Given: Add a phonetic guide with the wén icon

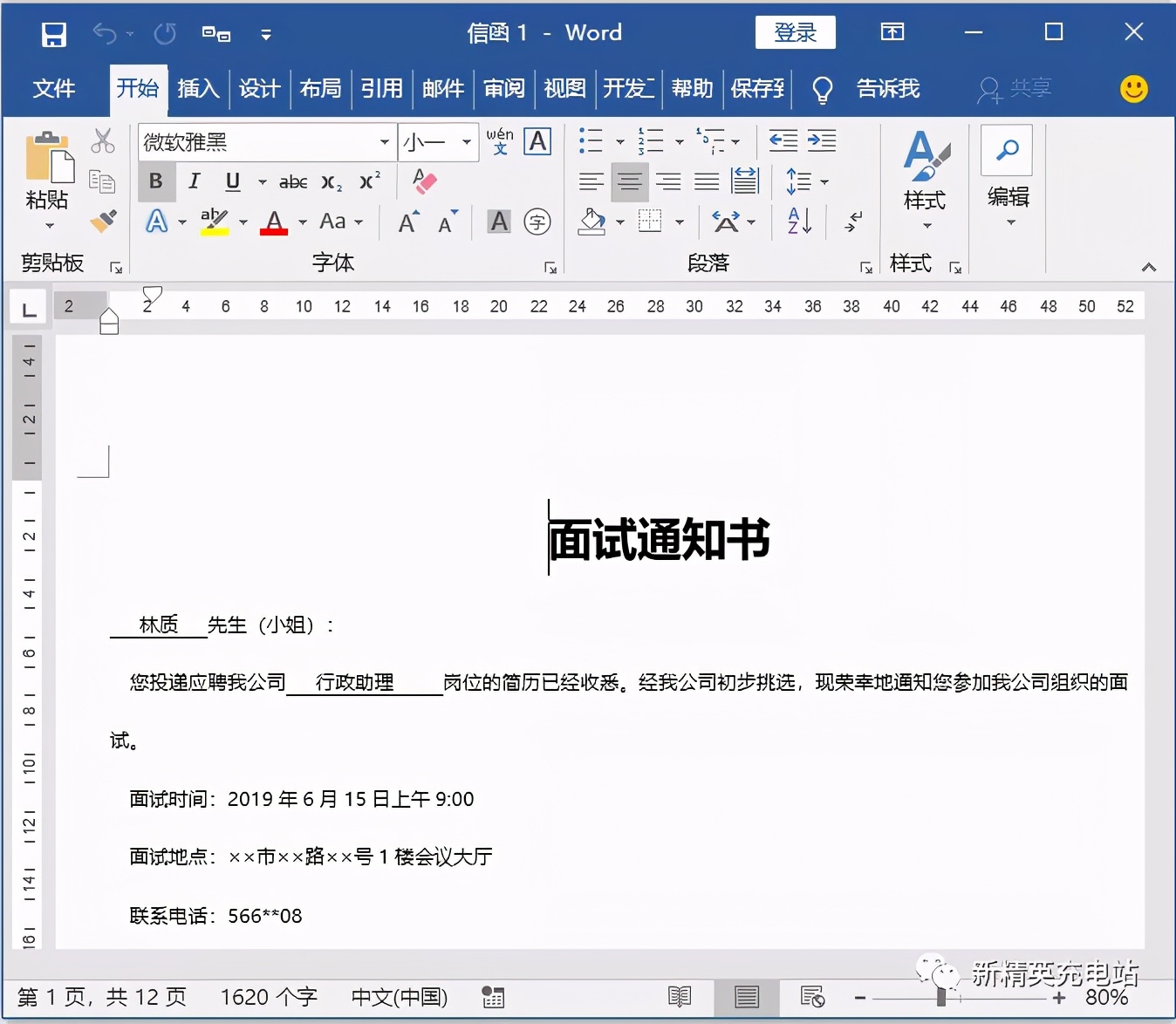Looking at the screenshot, I should tap(500, 141).
